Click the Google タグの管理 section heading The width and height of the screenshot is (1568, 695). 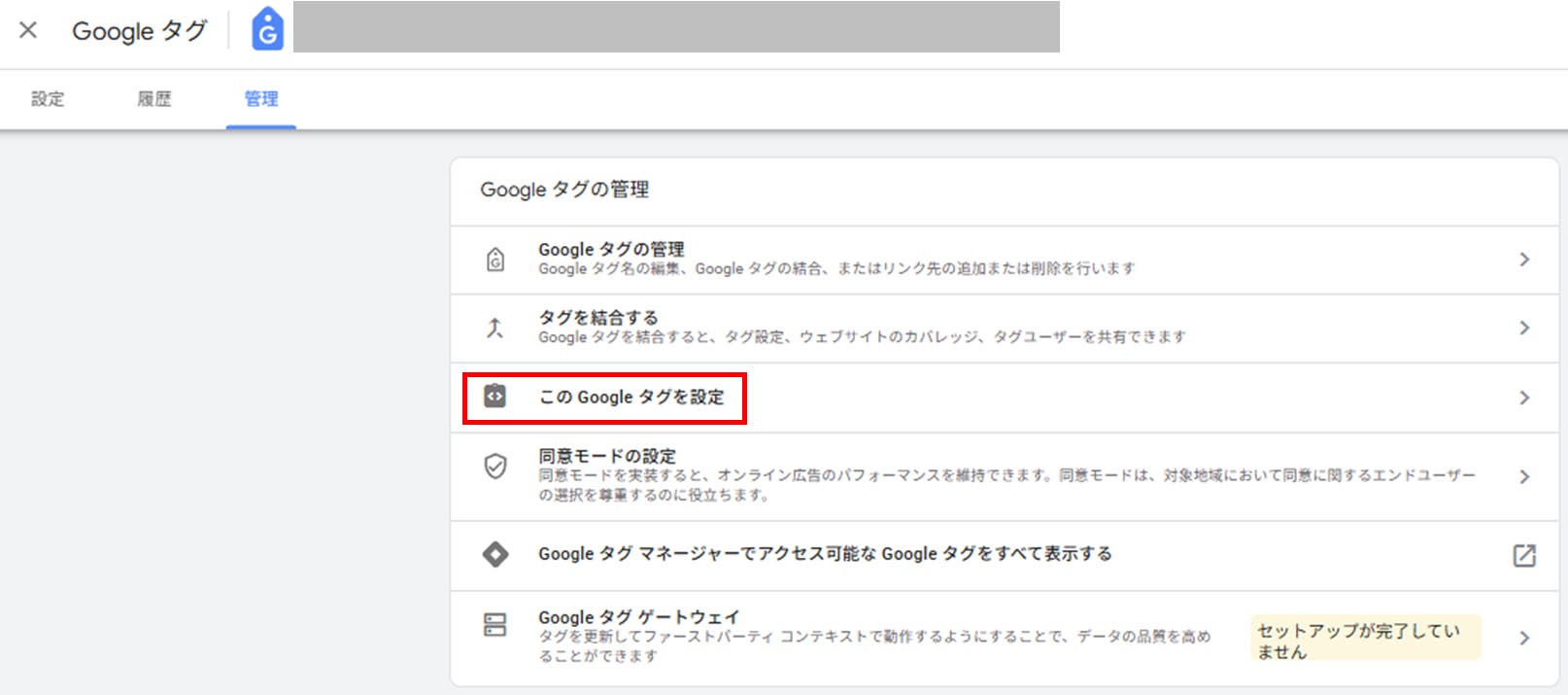coord(564,190)
